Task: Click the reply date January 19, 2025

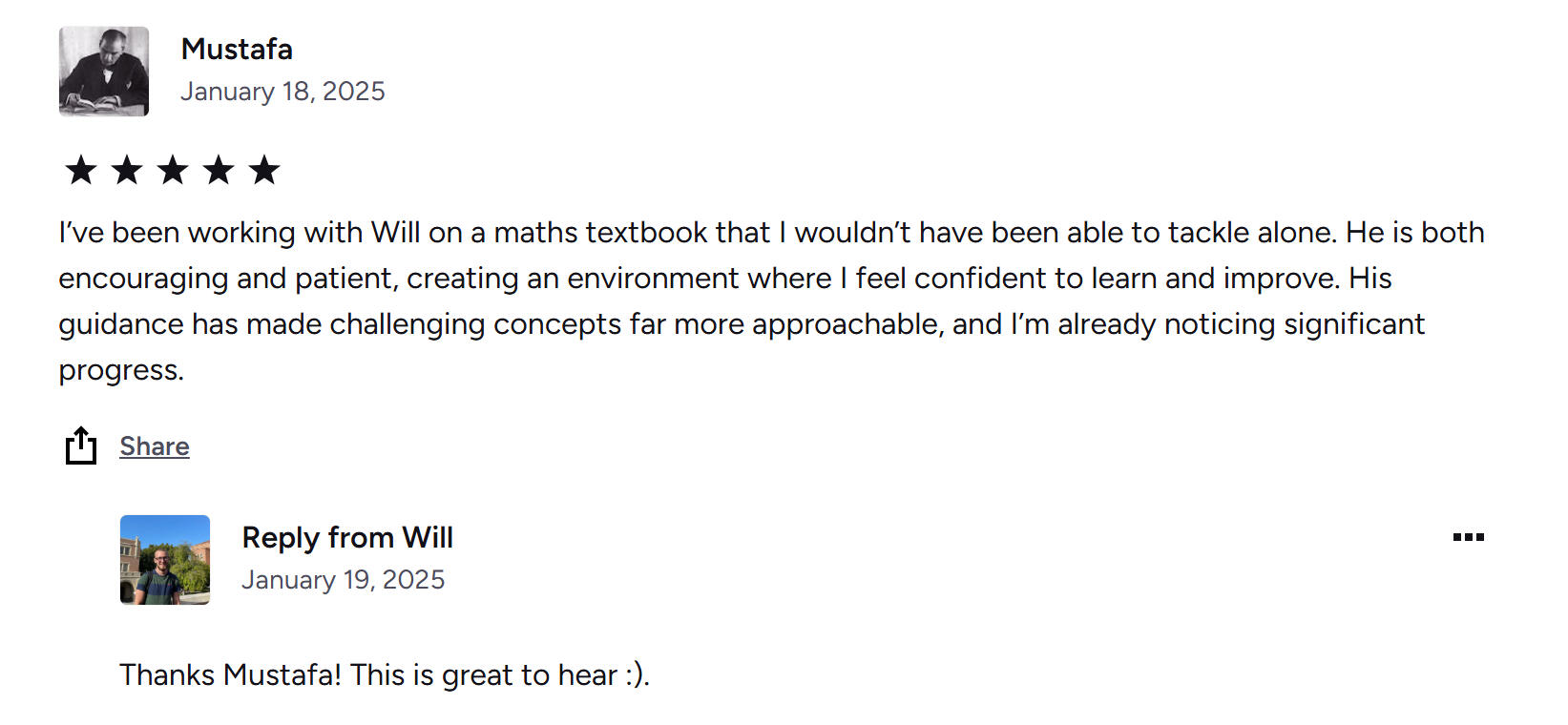Action: pos(343,580)
